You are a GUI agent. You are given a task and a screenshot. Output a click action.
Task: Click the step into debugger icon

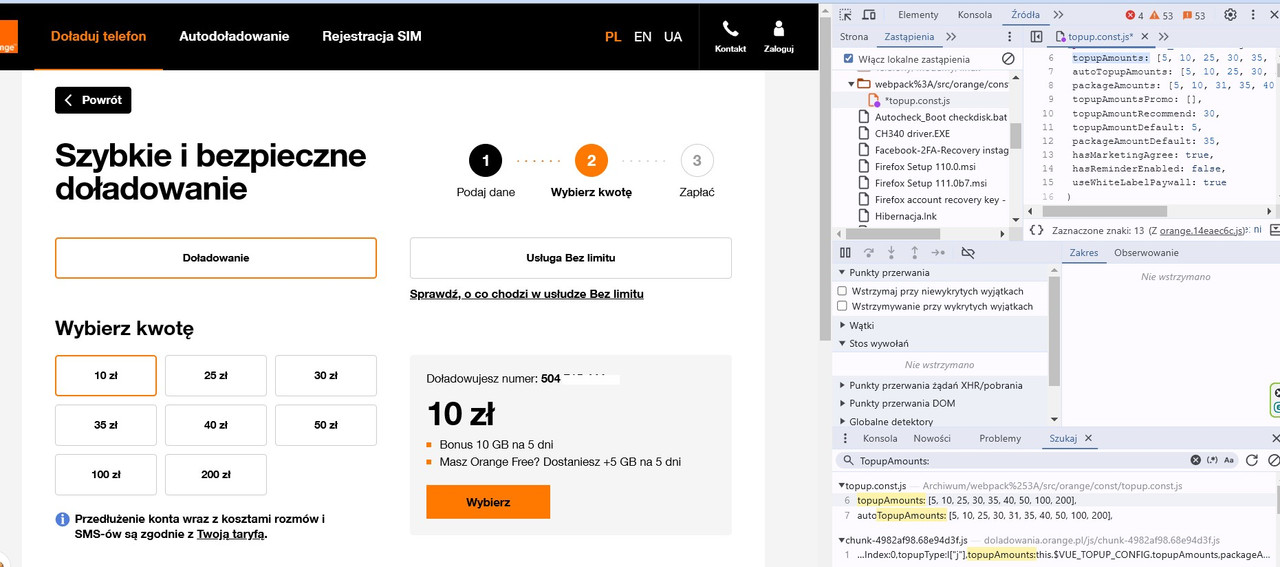pyautogui.click(x=891, y=253)
